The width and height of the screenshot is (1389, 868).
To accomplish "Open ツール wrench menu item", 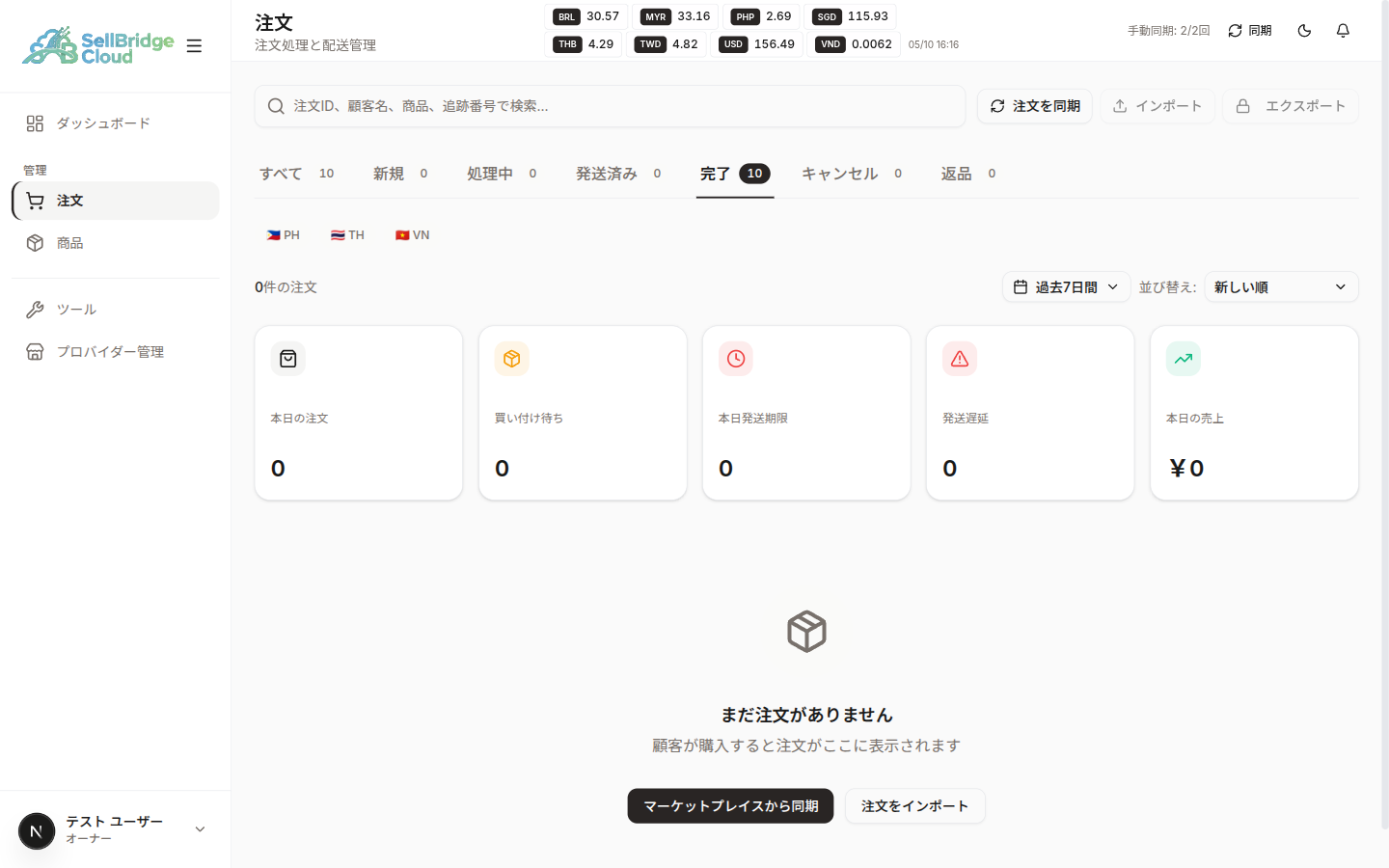I will [x=116, y=310].
